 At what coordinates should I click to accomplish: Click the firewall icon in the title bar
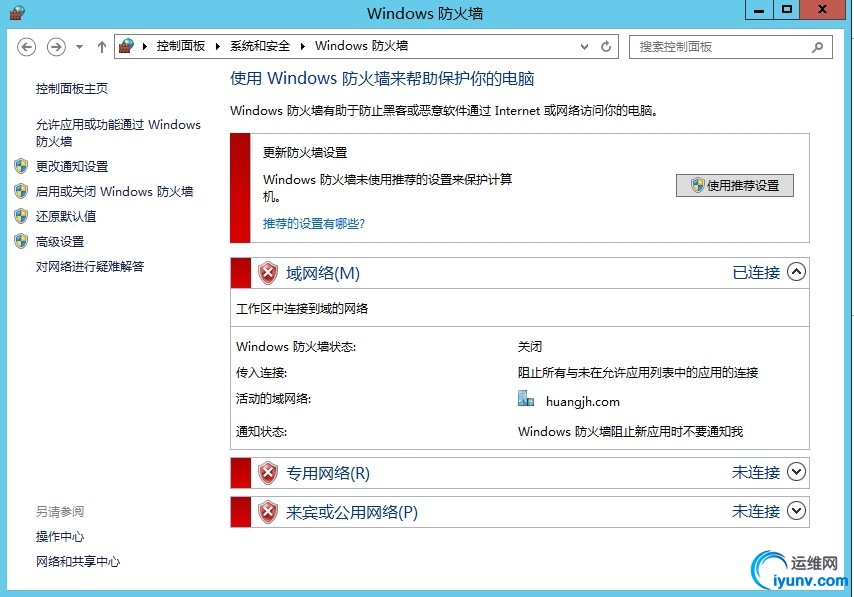click(17, 13)
